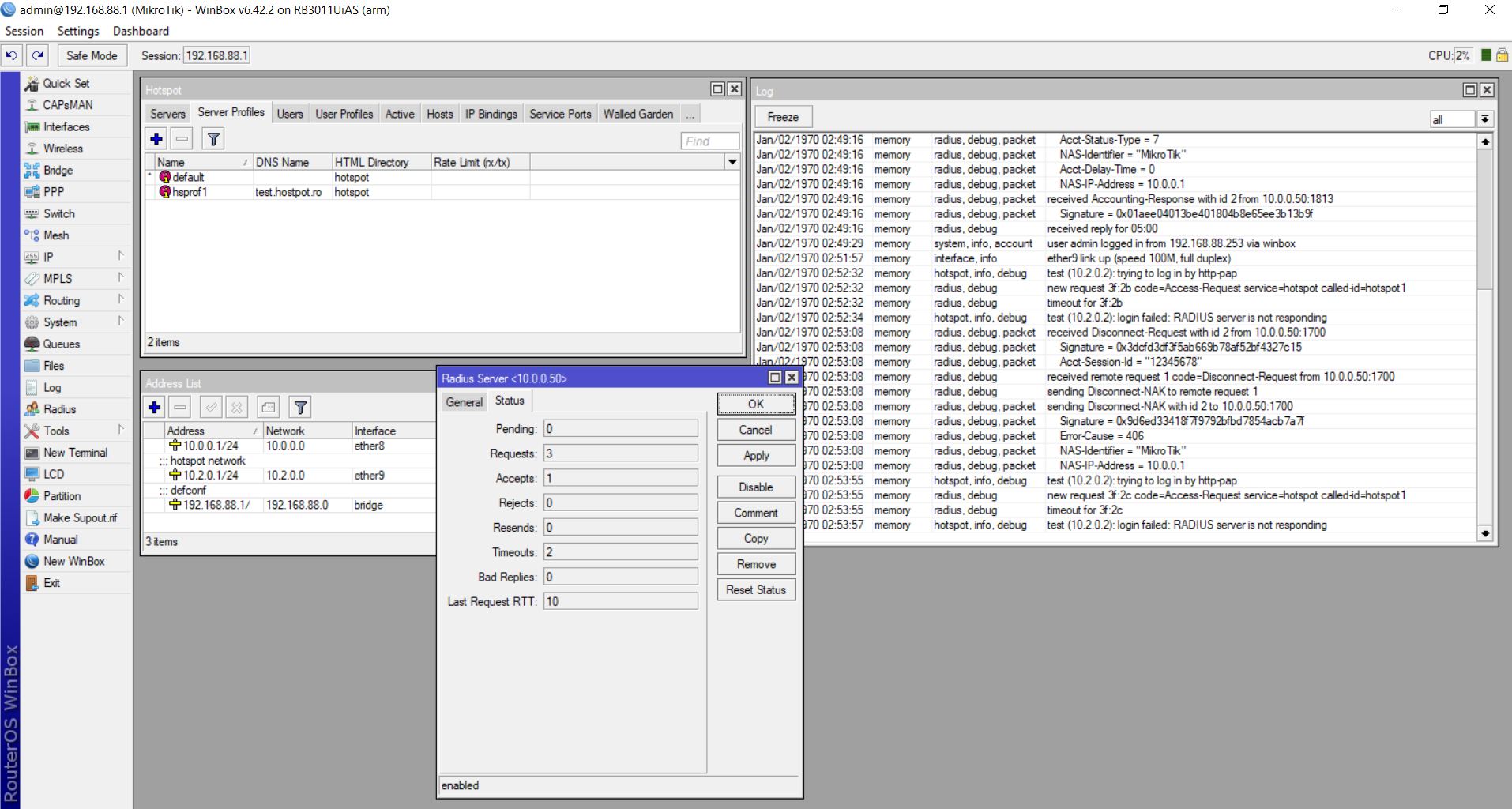Open Radius in the sidebar
Screen dimensions: 1512x809
tap(60, 409)
